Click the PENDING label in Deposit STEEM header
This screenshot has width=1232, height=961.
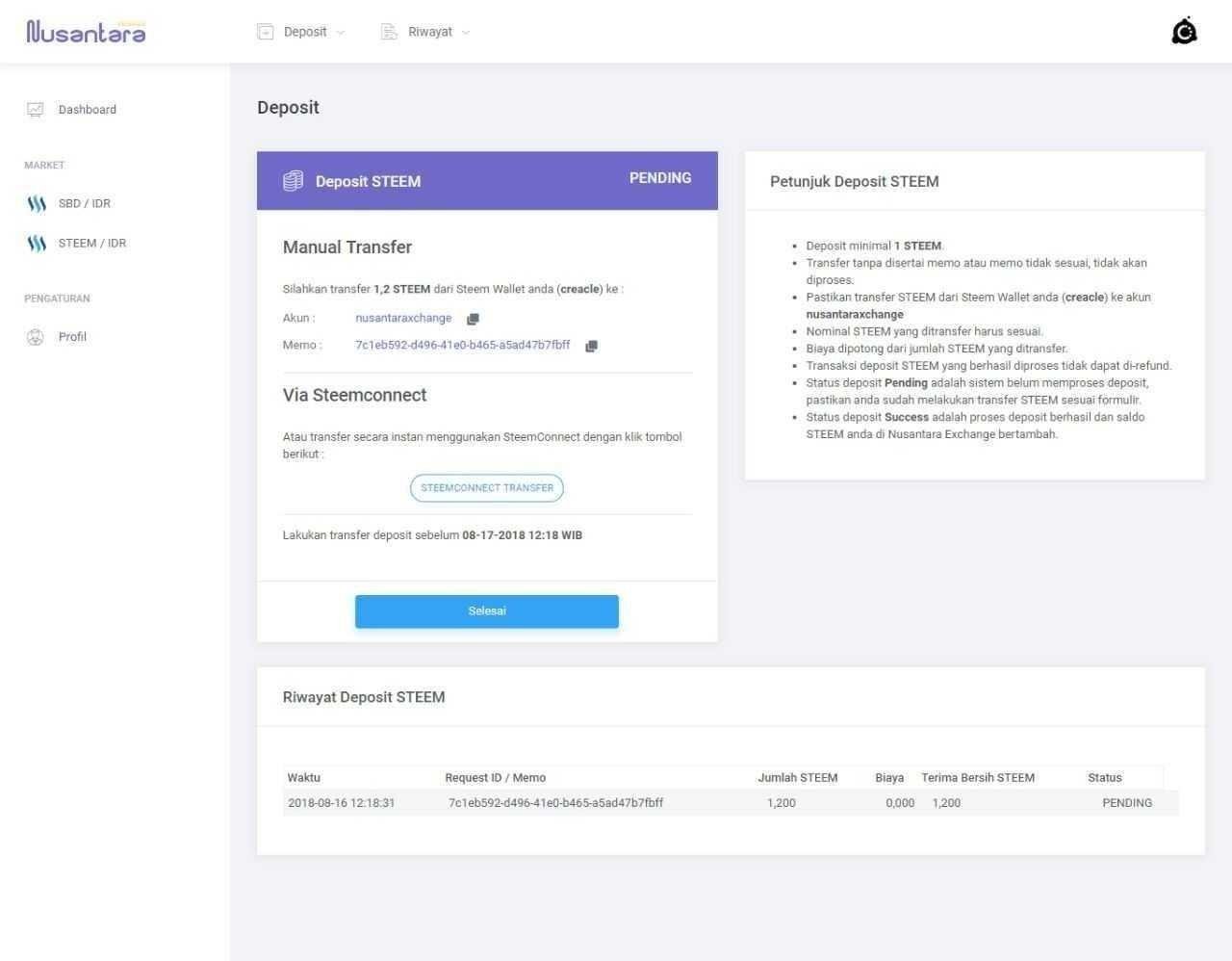tap(660, 178)
